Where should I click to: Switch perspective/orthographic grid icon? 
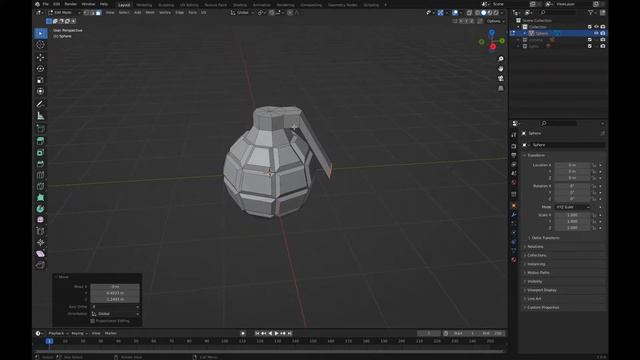tap(501, 88)
